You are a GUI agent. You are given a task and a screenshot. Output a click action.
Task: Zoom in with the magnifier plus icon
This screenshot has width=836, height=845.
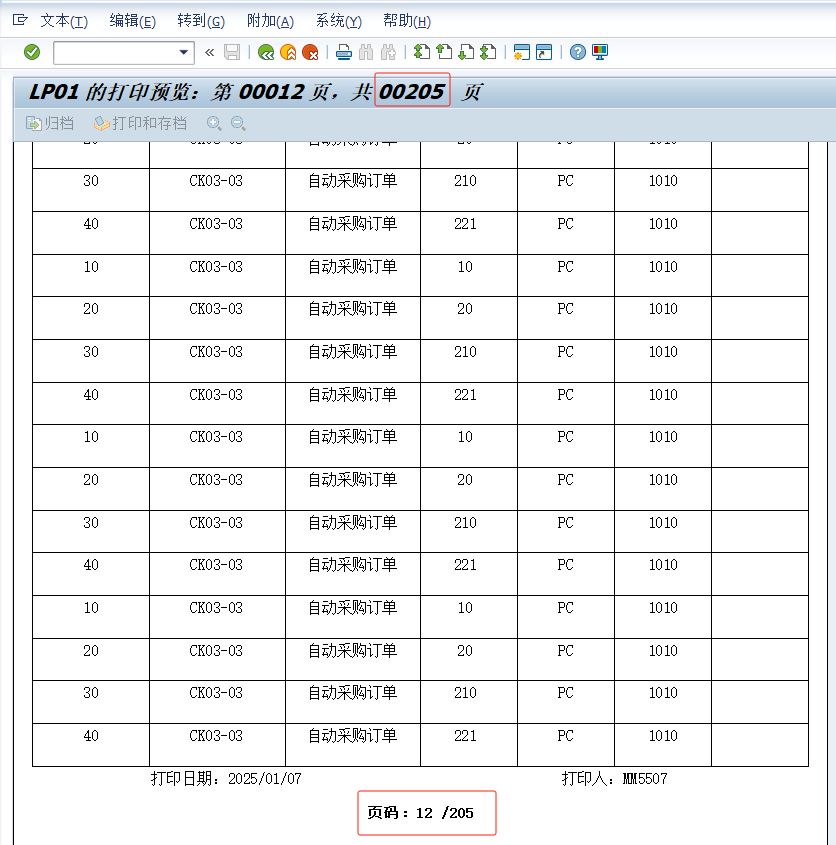click(x=214, y=123)
